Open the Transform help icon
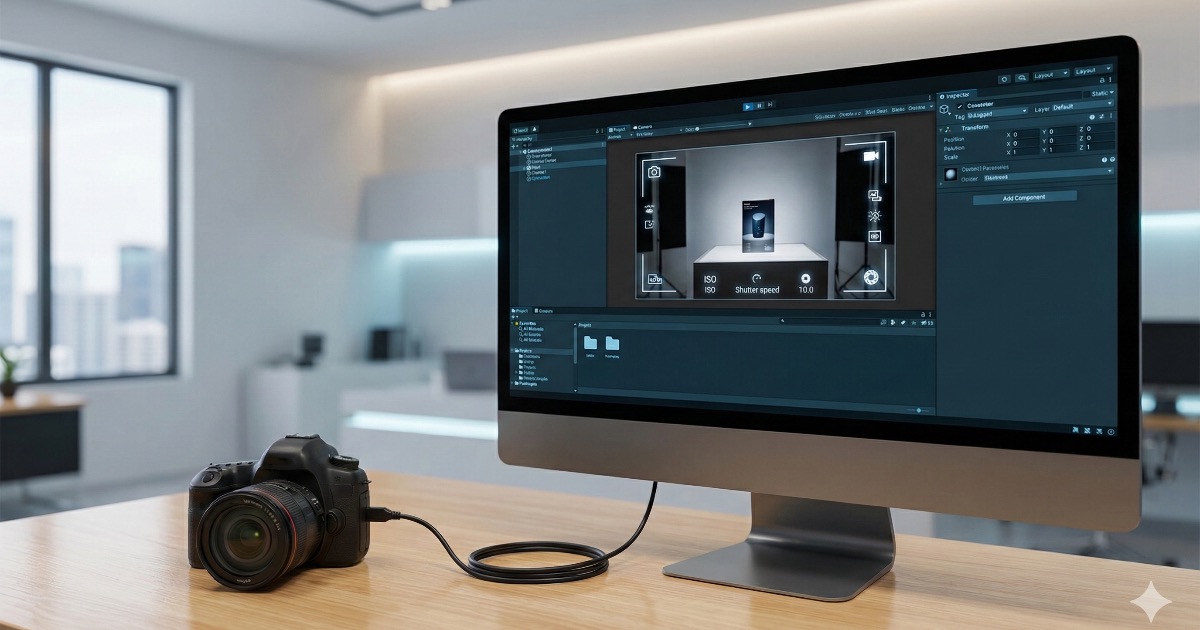This screenshot has height=630, width=1200. [1092, 117]
